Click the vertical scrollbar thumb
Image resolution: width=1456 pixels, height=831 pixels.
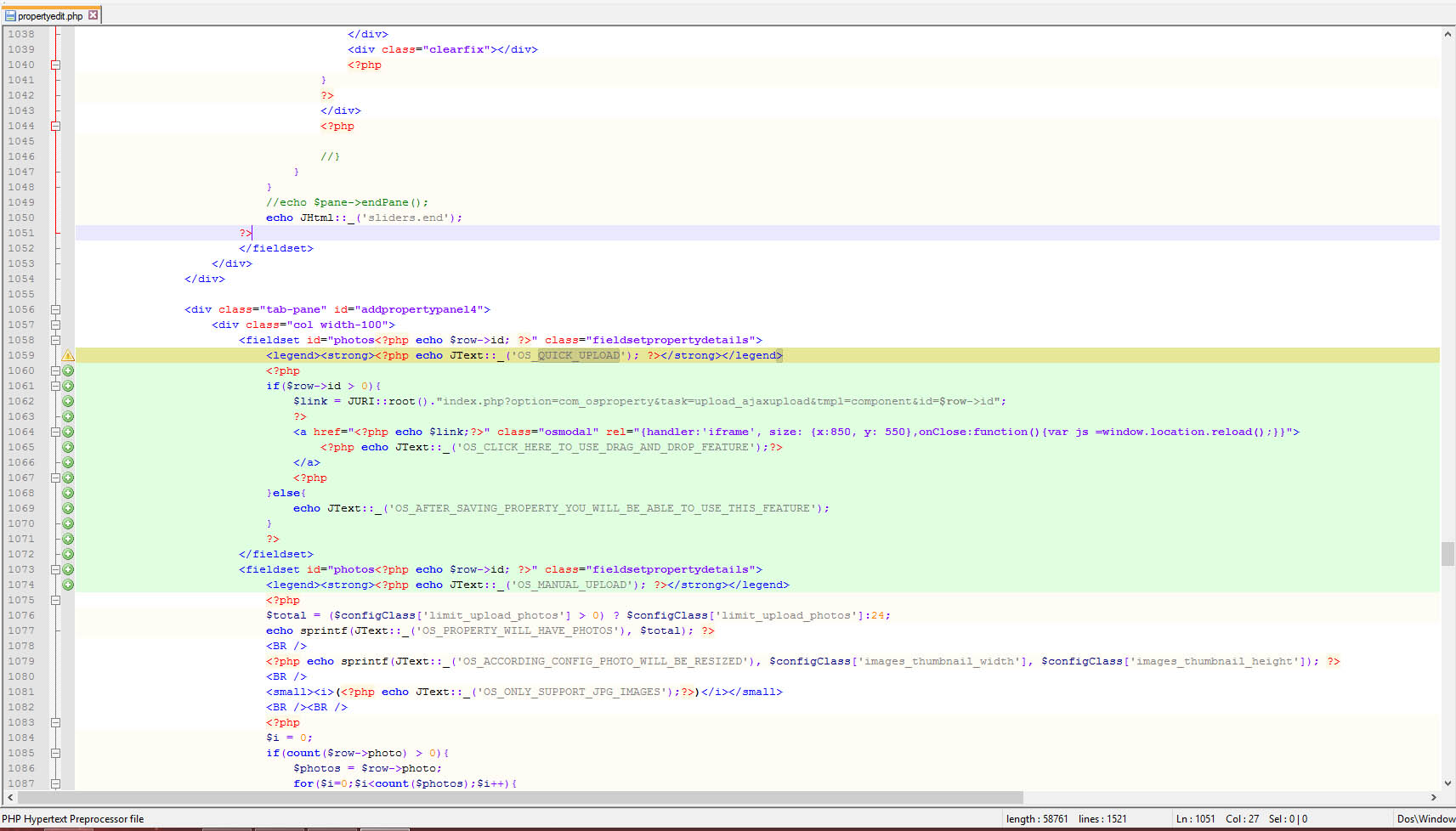click(1448, 553)
